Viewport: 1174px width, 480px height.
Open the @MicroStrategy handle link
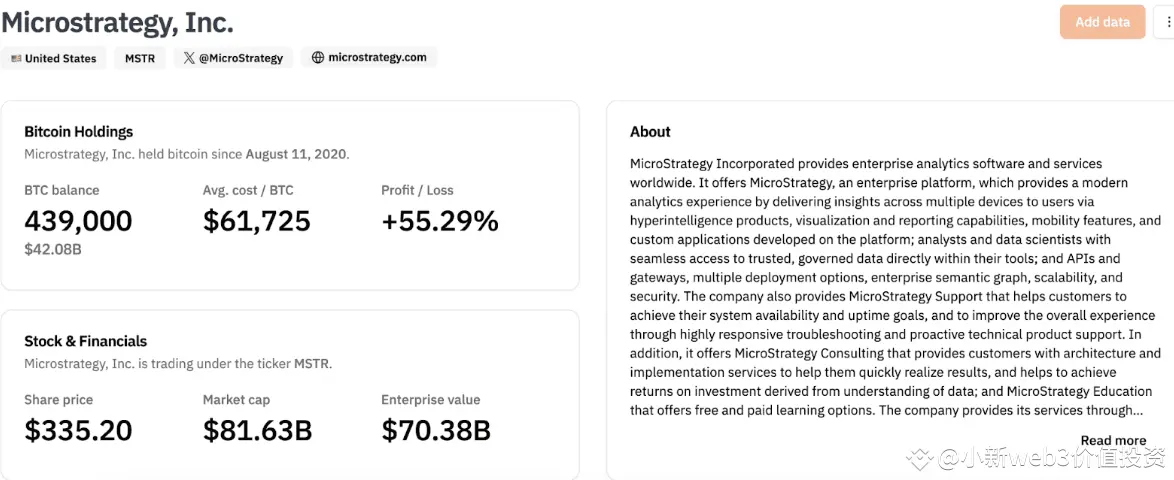tap(241, 58)
